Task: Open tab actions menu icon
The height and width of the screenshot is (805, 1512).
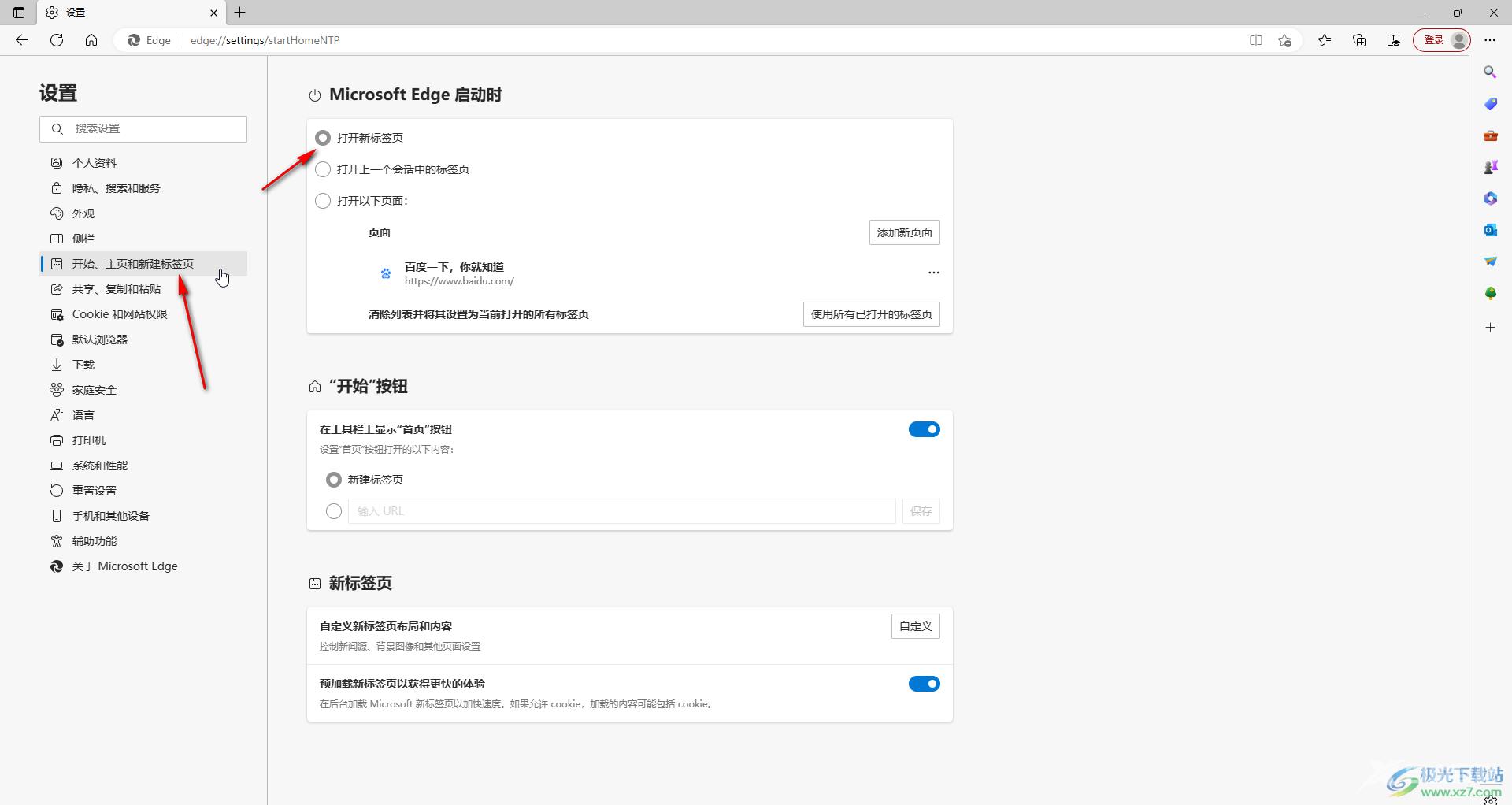Action: point(19,13)
